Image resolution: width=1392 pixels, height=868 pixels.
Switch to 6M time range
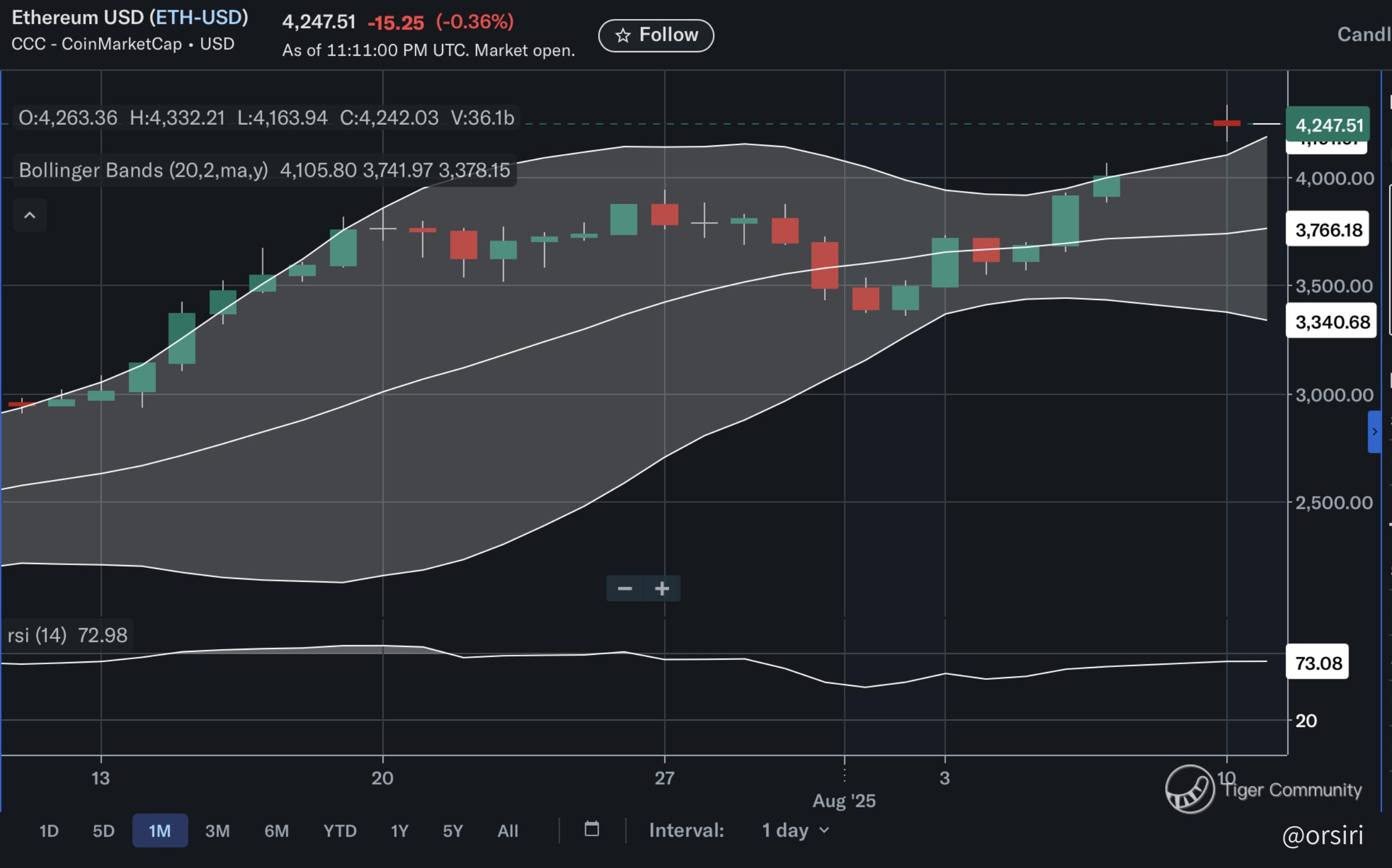(x=276, y=831)
